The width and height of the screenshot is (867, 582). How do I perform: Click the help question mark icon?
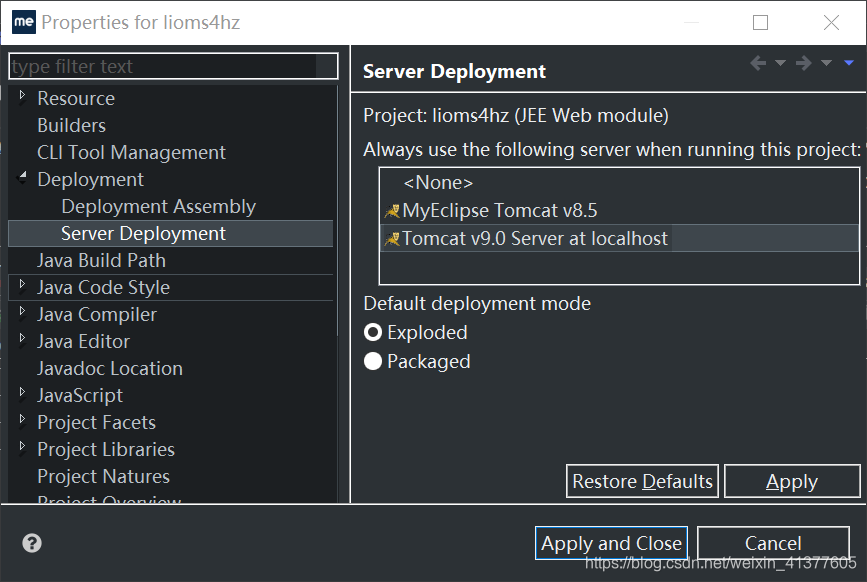pyautogui.click(x=30, y=543)
